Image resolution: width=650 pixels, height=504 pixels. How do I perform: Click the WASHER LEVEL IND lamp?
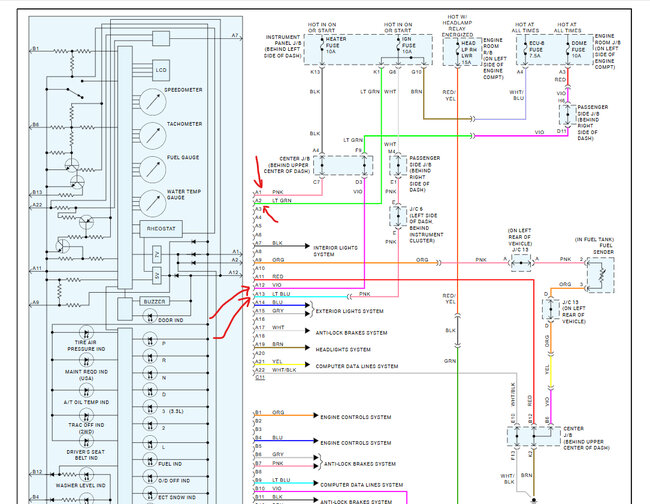86,474
